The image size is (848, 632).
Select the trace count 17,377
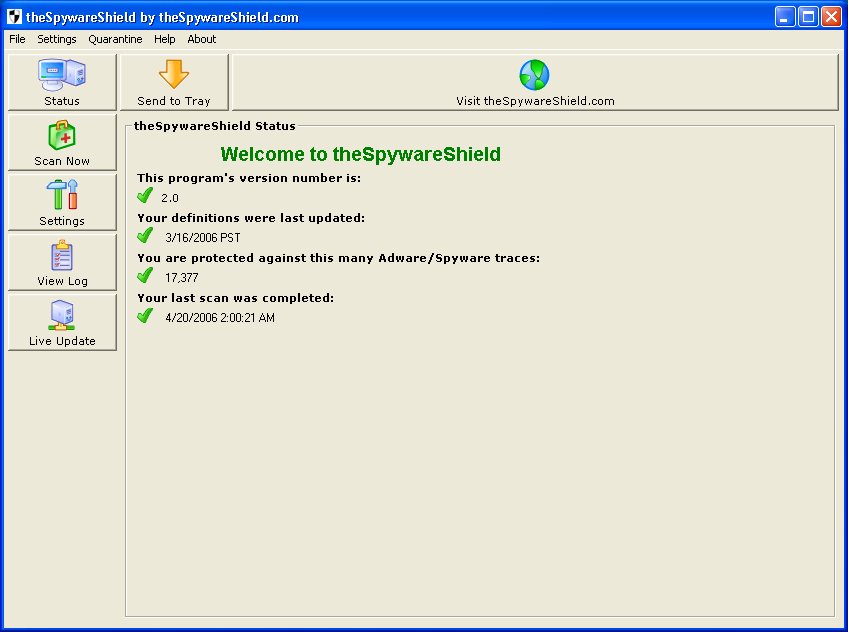pos(182,278)
